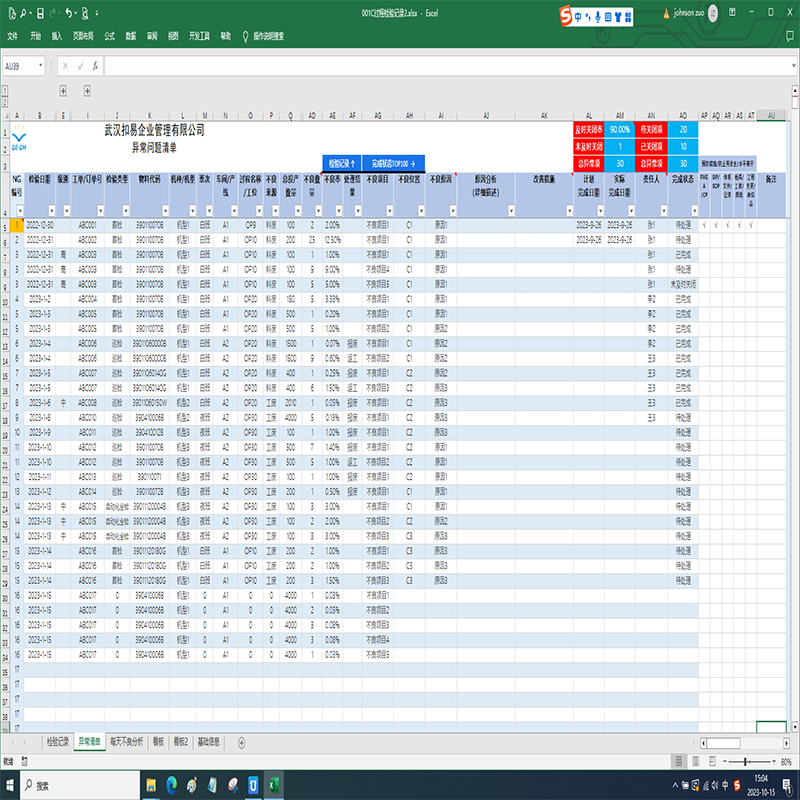Image resolution: width=800 pixels, height=800 pixels.
Task: Click the greyed redo arrow icon
Action: click(53, 13)
